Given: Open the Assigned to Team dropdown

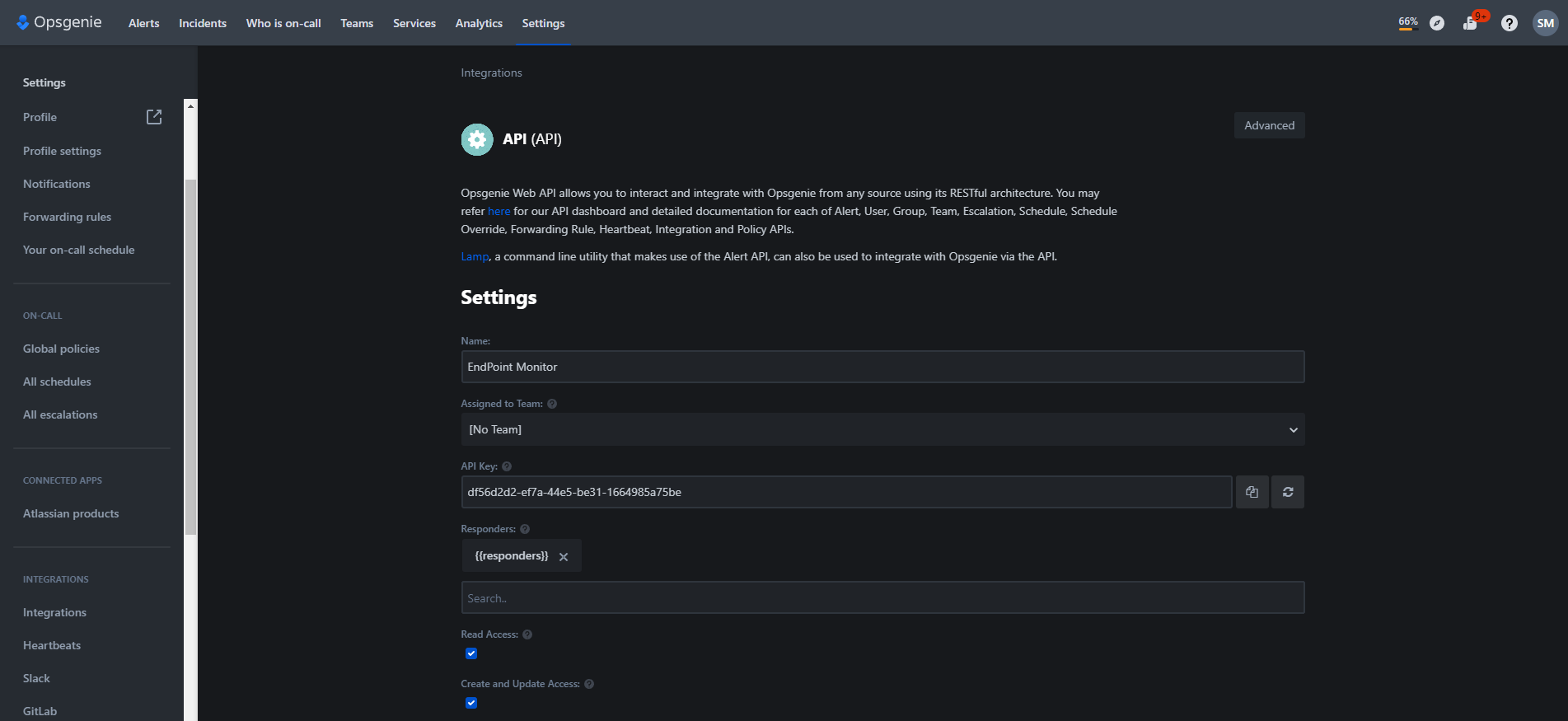Looking at the screenshot, I should (882, 429).
